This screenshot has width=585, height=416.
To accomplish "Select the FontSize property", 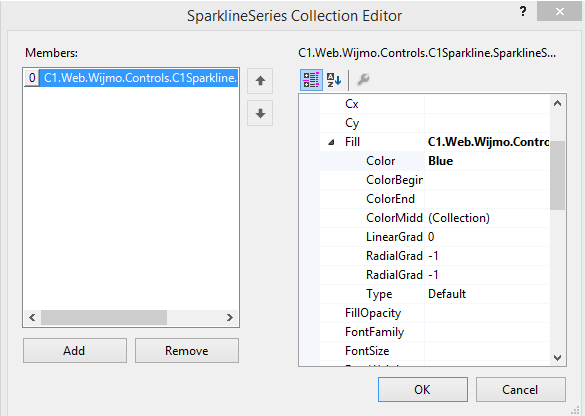I will click(x=367, y=351).
